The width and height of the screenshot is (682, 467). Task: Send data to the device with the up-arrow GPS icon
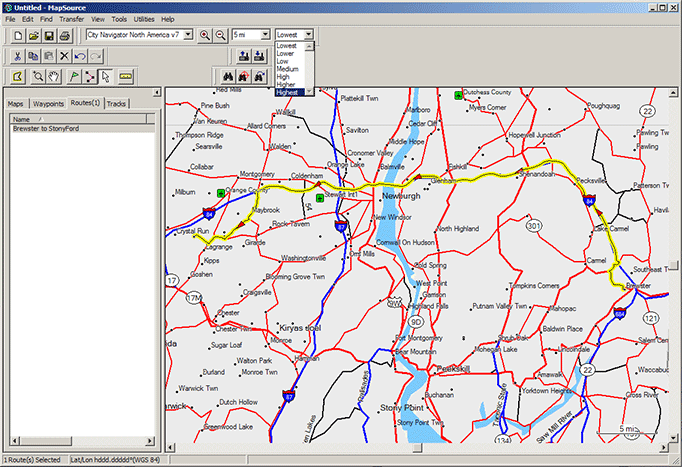pos(244,56)
